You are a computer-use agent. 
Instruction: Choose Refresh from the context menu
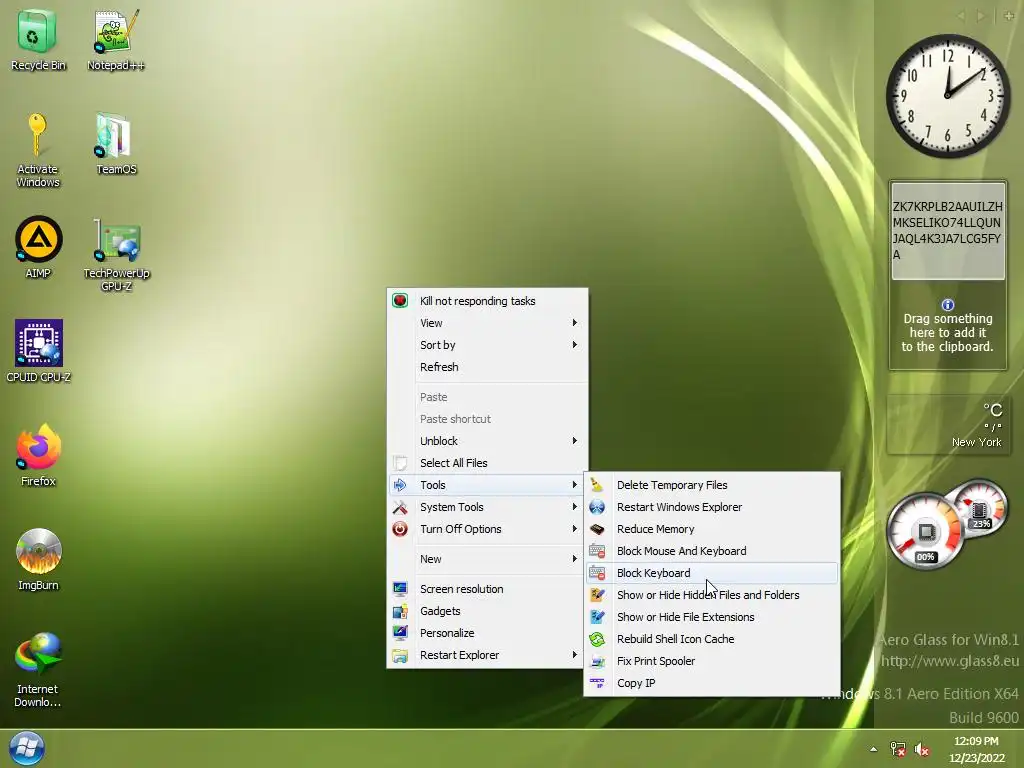click(x=488, y=367)
